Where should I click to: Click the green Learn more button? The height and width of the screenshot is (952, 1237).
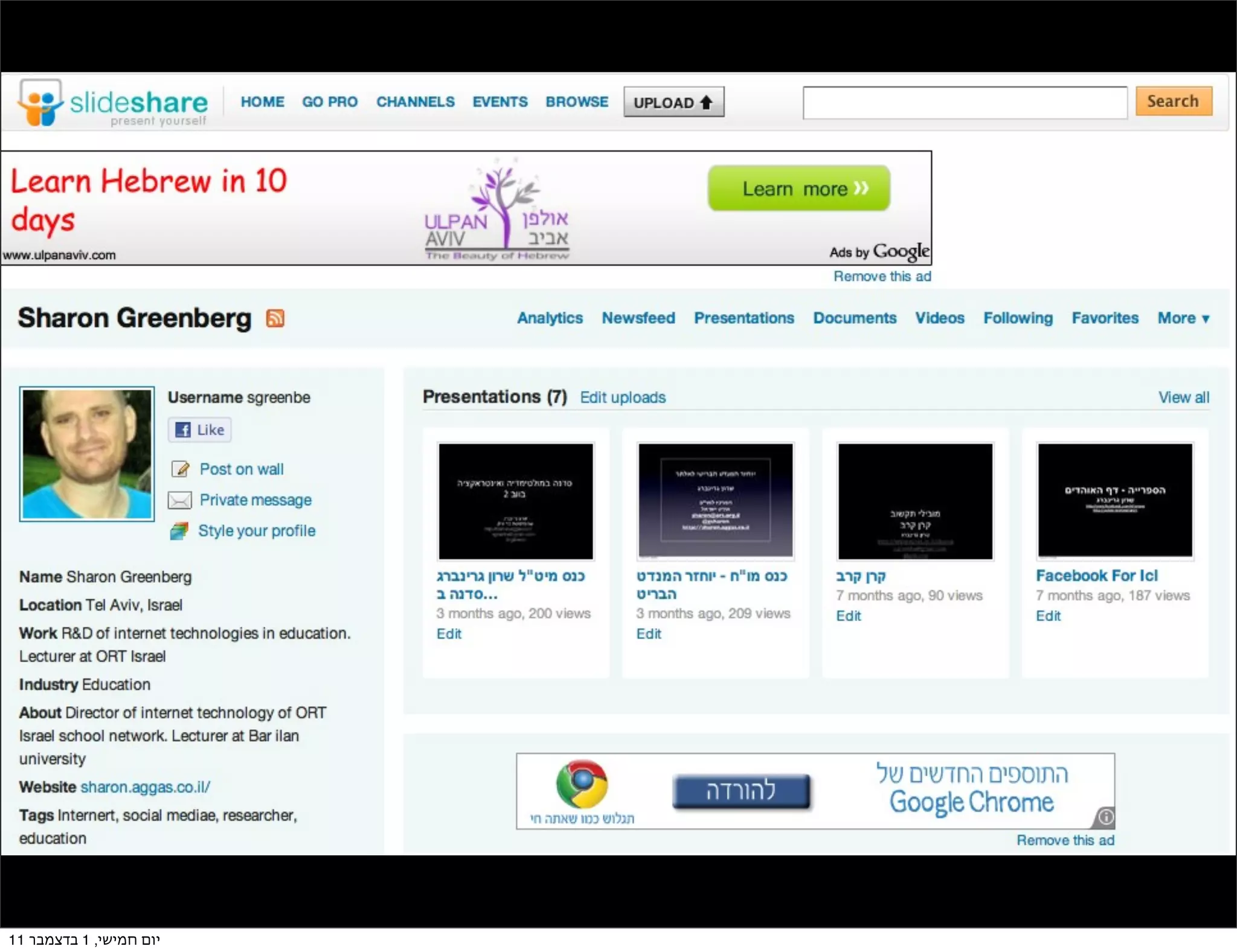[798, 188]
